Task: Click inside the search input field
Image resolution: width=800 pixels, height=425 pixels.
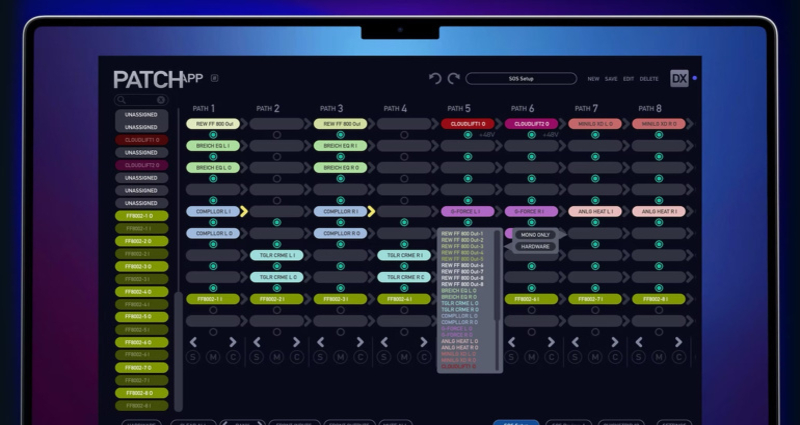Action: [141, 100]
